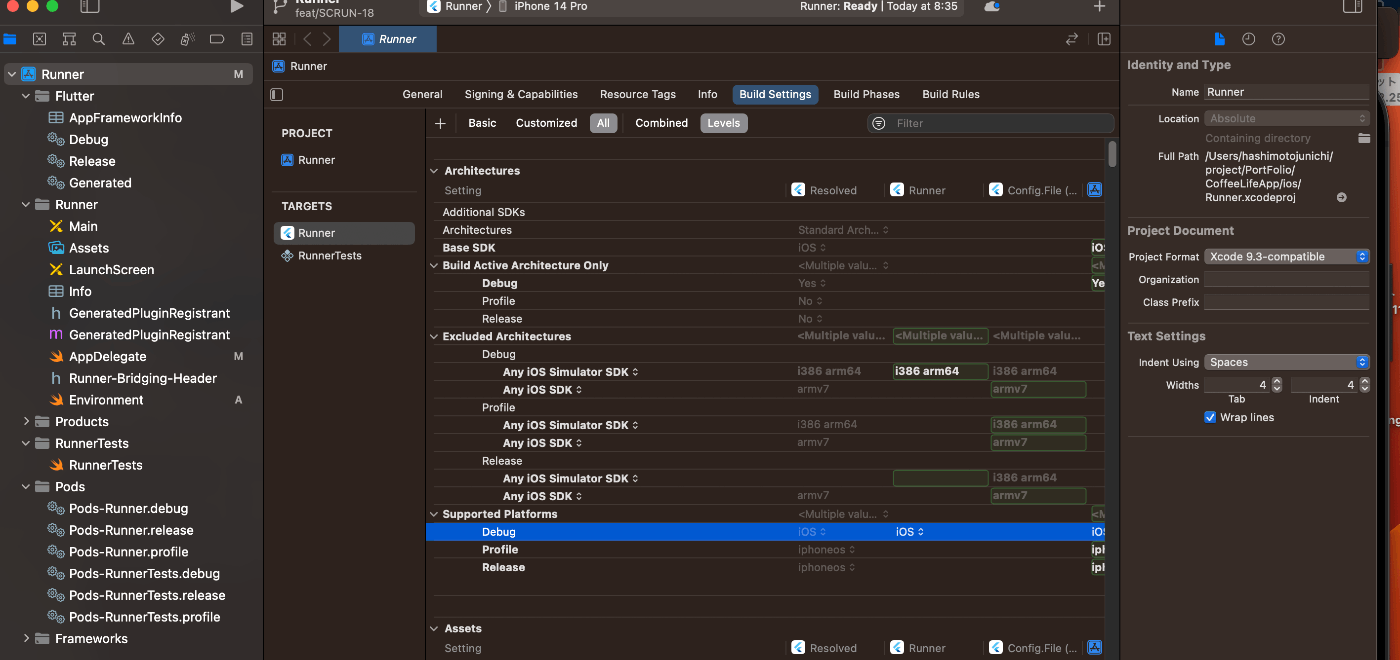Choose containing directory folder icon
Screen dimensions: 1400x660
point(1363,138)
